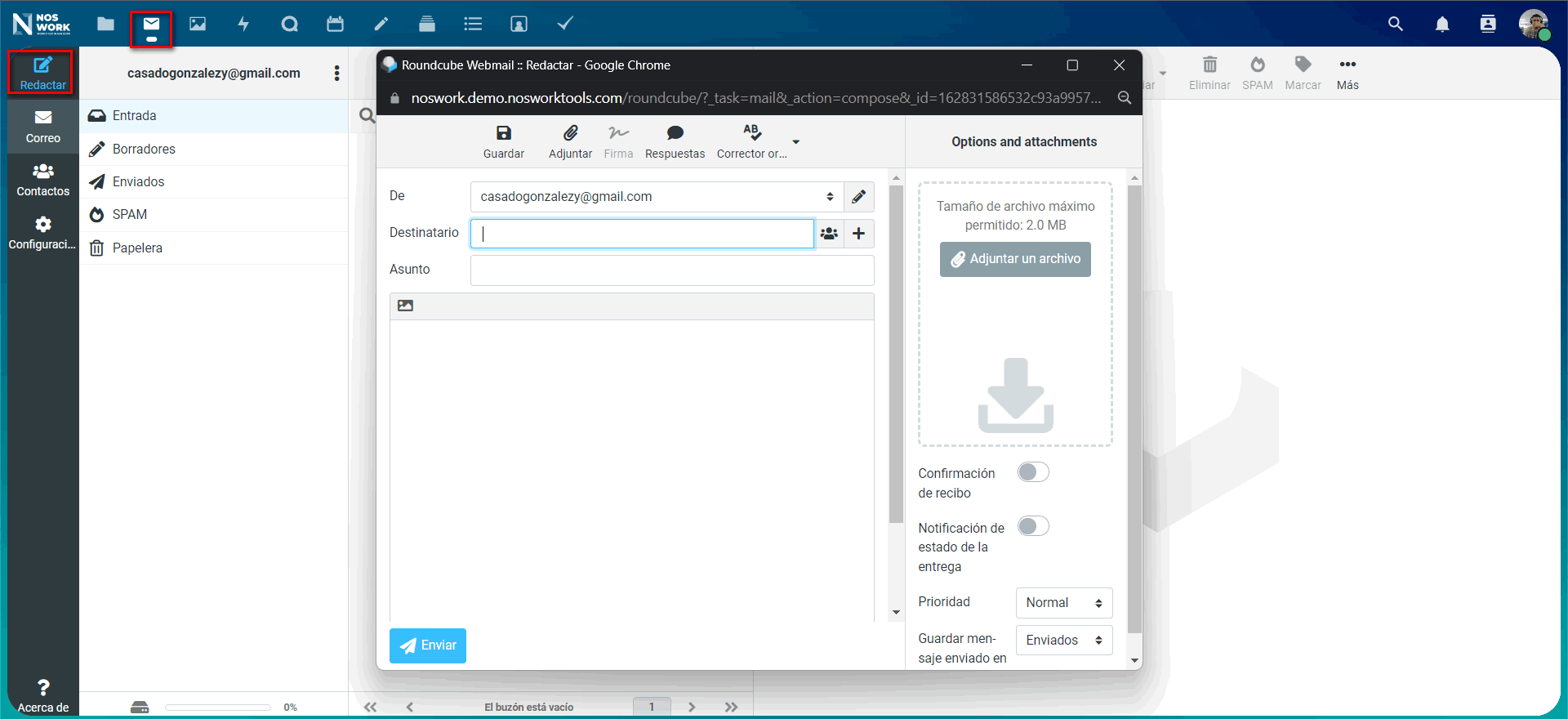
Task: Click the compose form vertical scrollbar
Action: [x=896, y=354]
